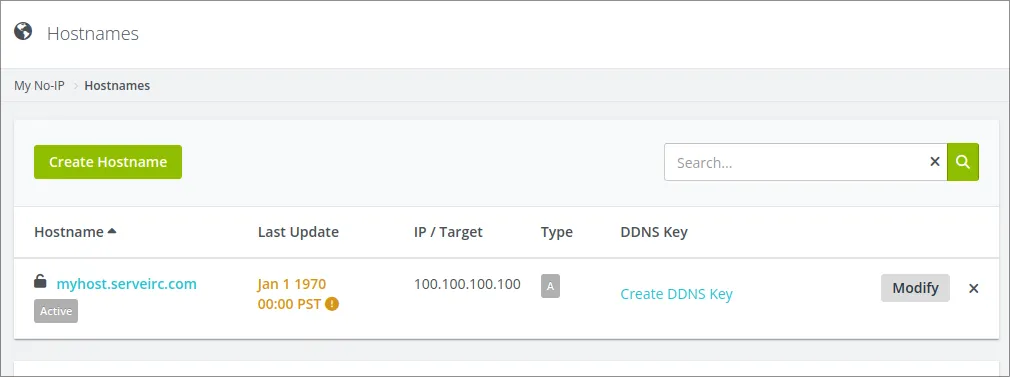Click the DDNS Key column header
1010x377 pixels.
[x=654, y=232]
